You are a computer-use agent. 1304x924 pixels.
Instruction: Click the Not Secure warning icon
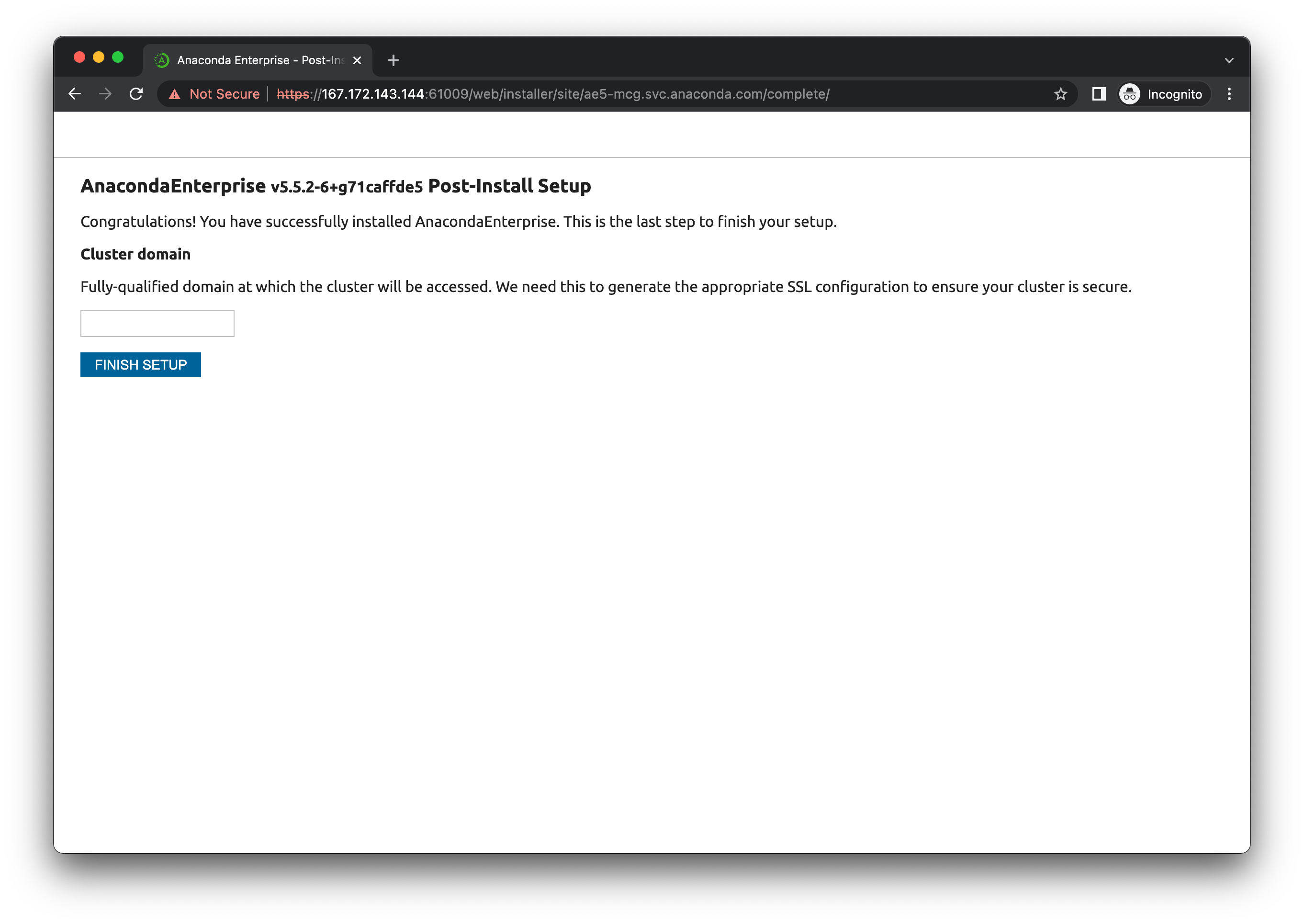[175, 94]
